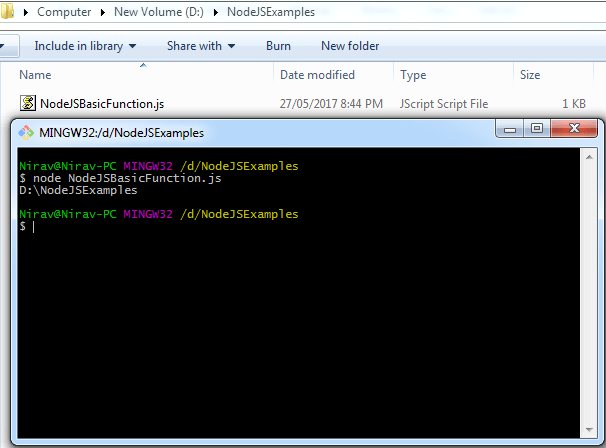This screenshot has height=448, width=606.
Task: Click Burn in the Explorer toolbar
Action: coord(278,46)
